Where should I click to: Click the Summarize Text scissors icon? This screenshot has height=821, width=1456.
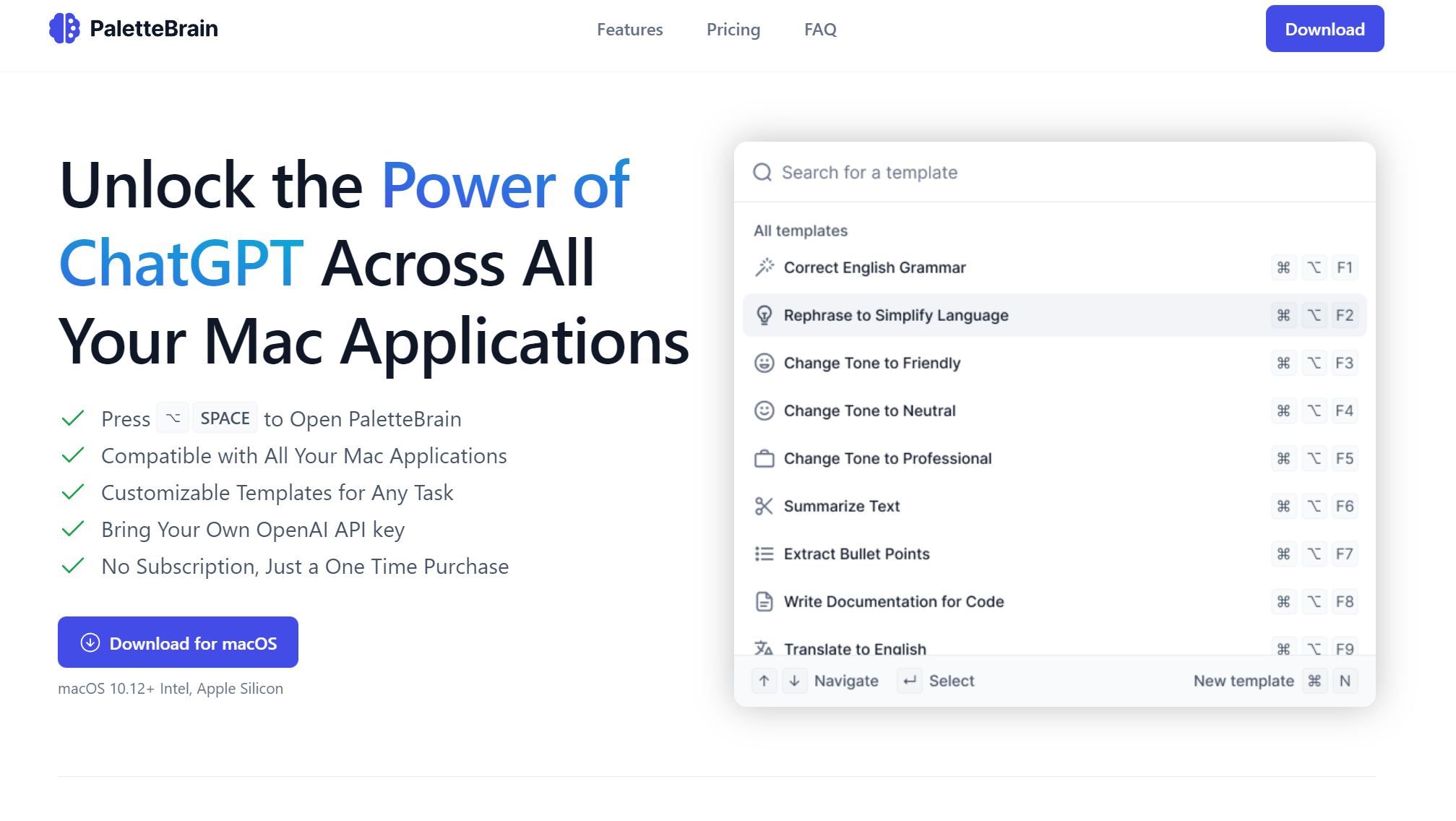(764, 506)
